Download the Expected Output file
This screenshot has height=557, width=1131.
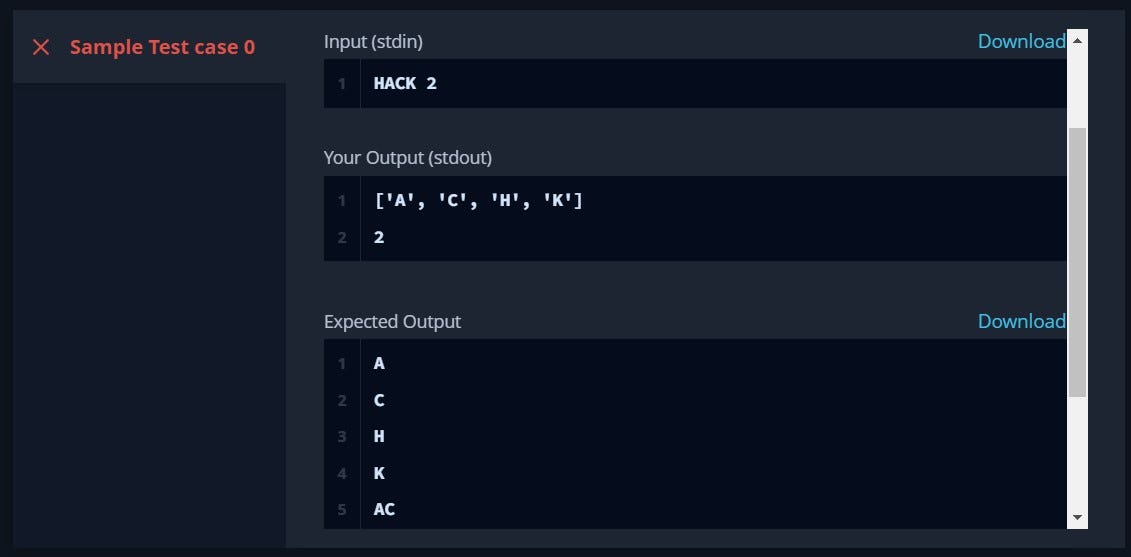(1021, 321)
